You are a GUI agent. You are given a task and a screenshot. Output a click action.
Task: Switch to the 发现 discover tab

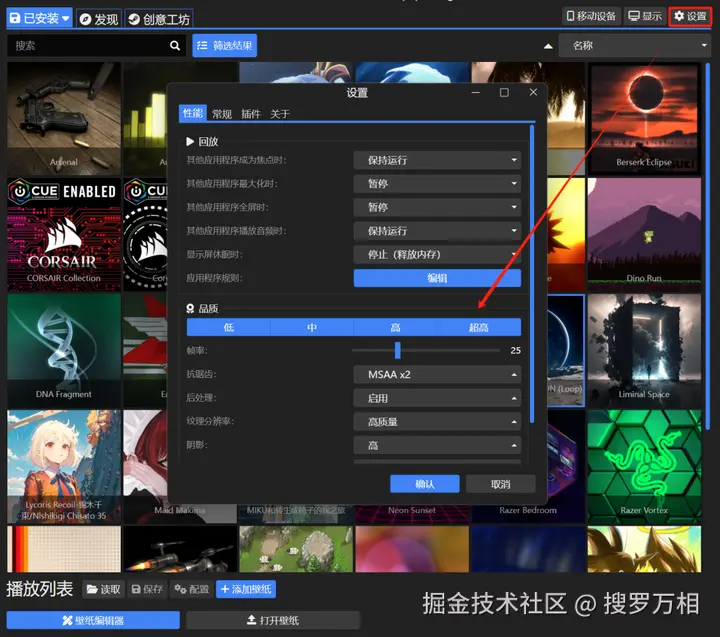[99, 19]
